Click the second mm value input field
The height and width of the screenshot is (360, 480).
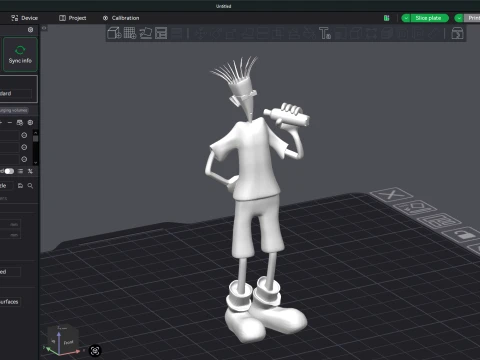coord(10,235)
